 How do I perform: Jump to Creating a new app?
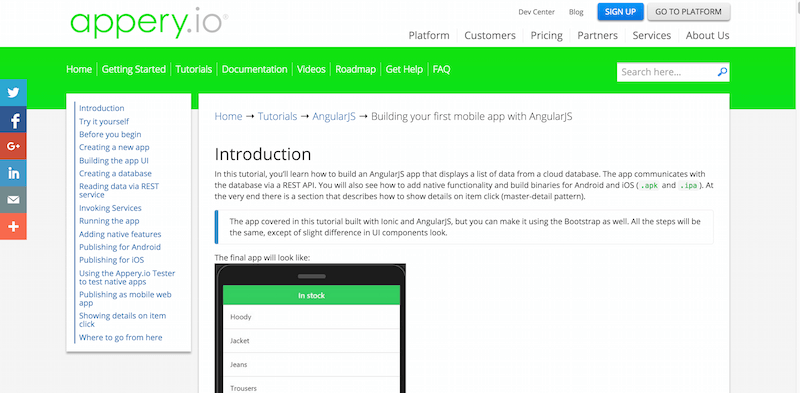pos(114,148)
